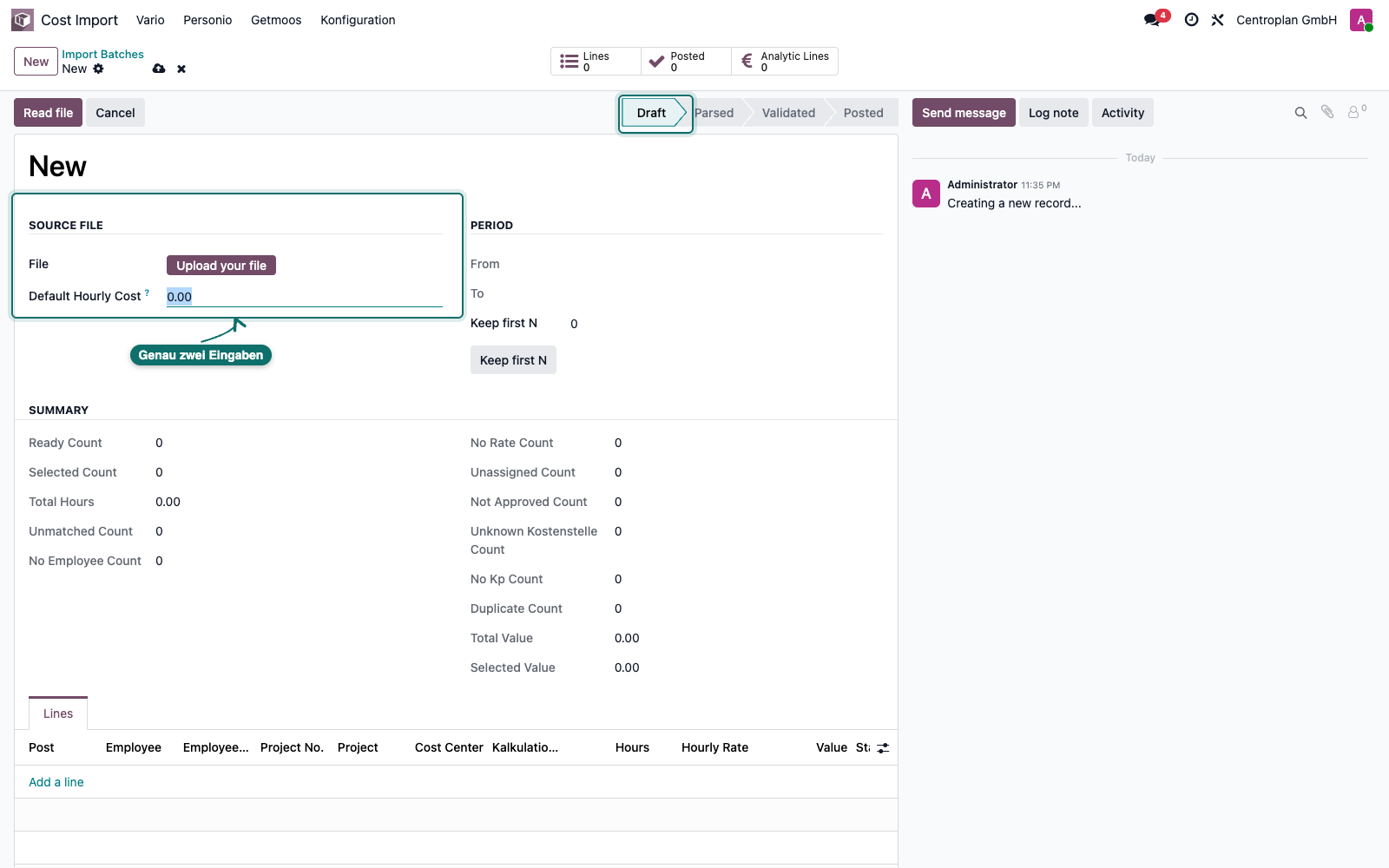Screen dimensions: 1389x868
Task: Discard changes with the X icon
Action: click(181, 69)
